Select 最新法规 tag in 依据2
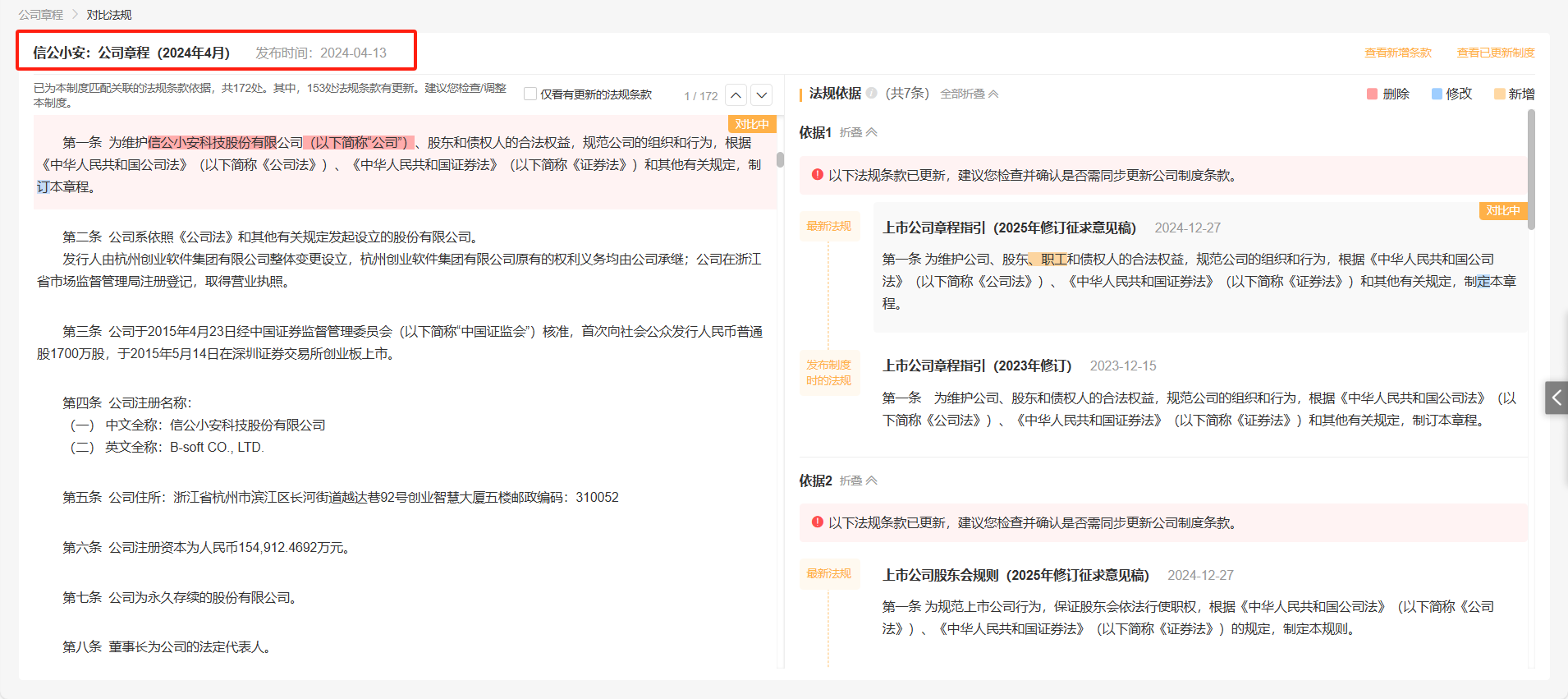 coord(829,574)
